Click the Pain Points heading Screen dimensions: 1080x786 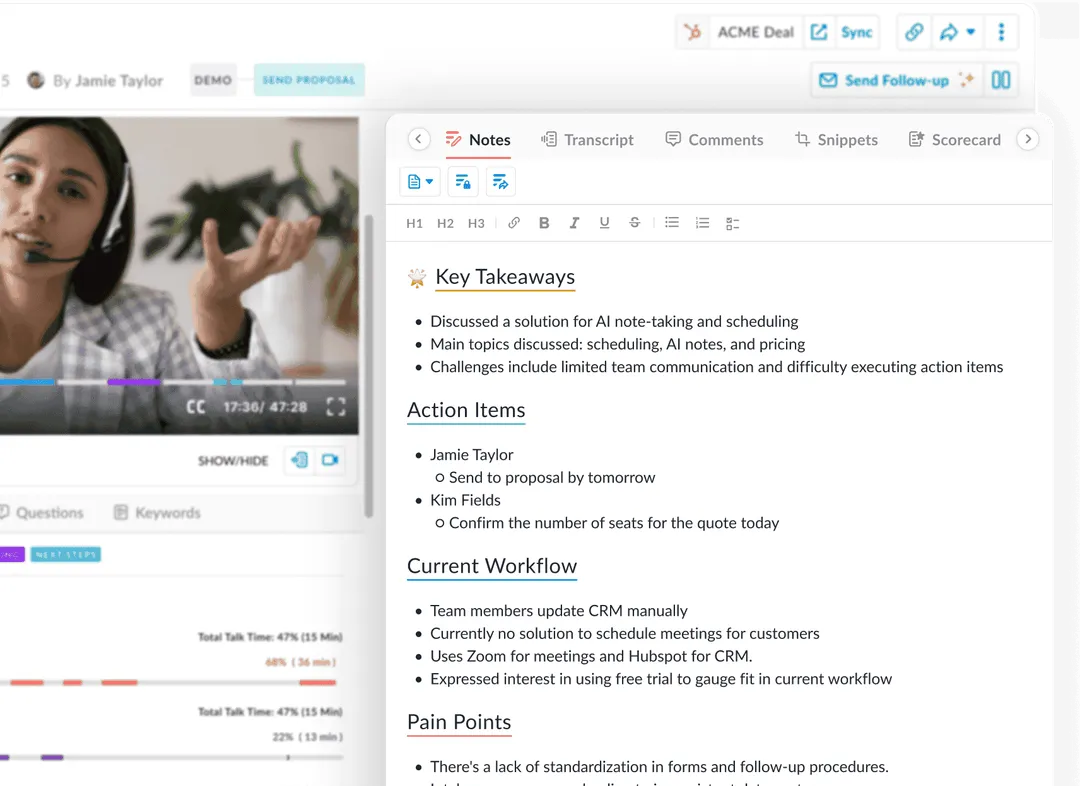coord(459,722)
